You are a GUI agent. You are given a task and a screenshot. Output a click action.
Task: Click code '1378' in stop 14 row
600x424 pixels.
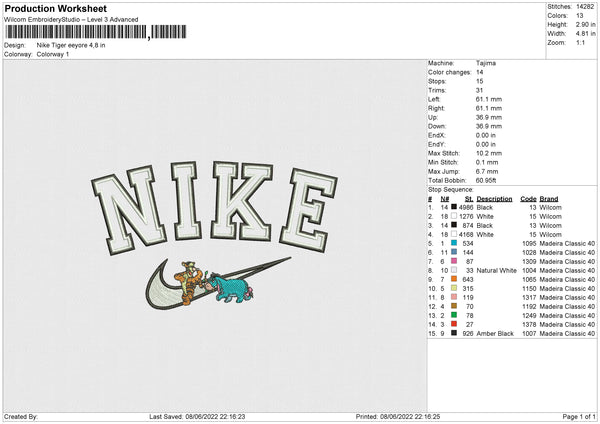tap(529, 325)
